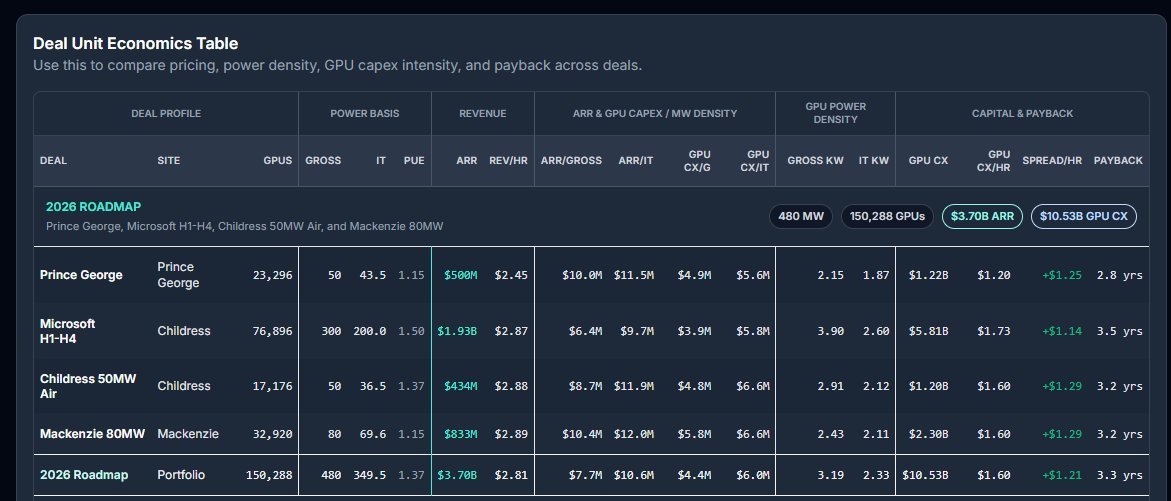1171x501 pixels.
Task: Click the ARR/IT column header
Action: click(636, 161)
